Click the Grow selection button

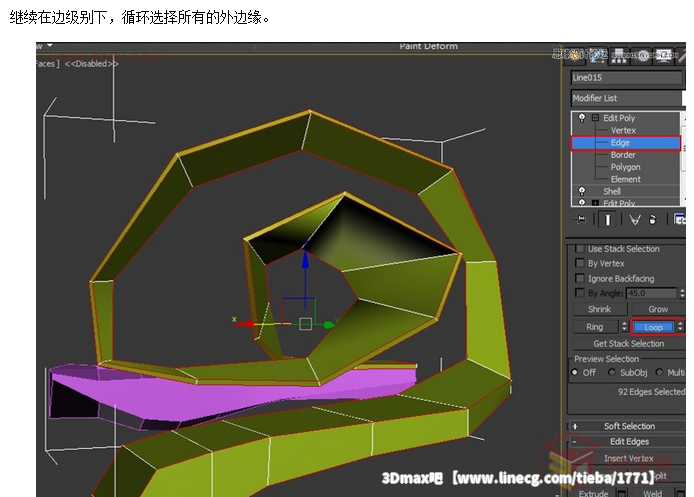pos(658,309)
